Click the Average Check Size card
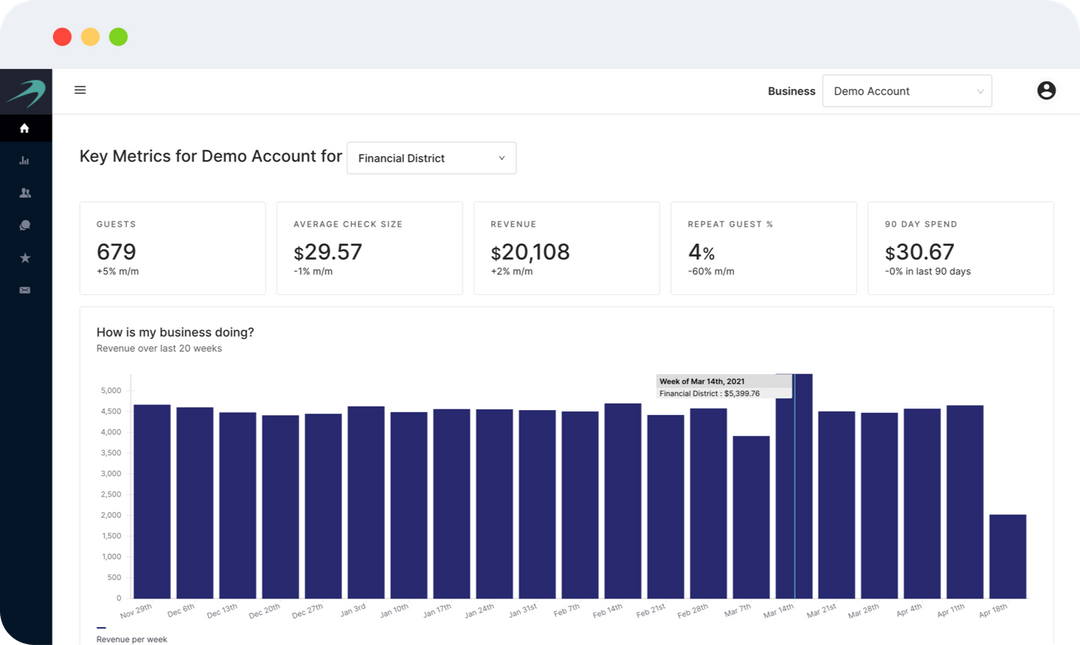The width and height of the screenshot is (1080, 645). tap(369, 248)
